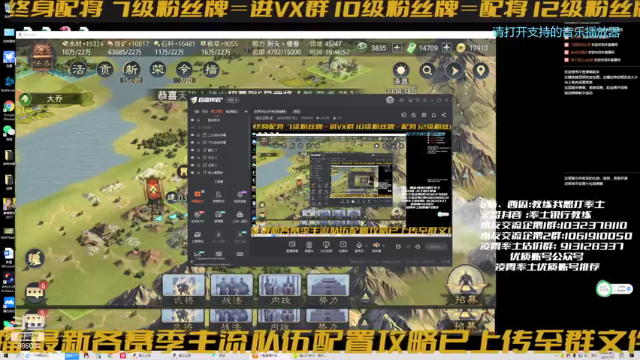Click the 新 round button in game toolbar
640x360 pixels.
[131, 69]
